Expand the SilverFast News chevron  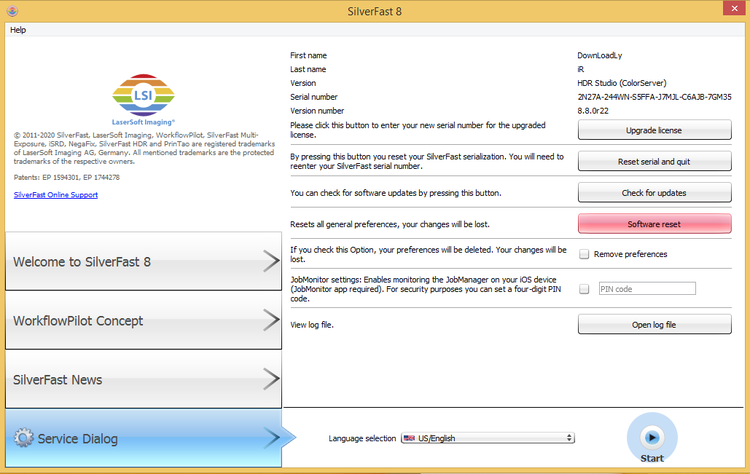270,379
